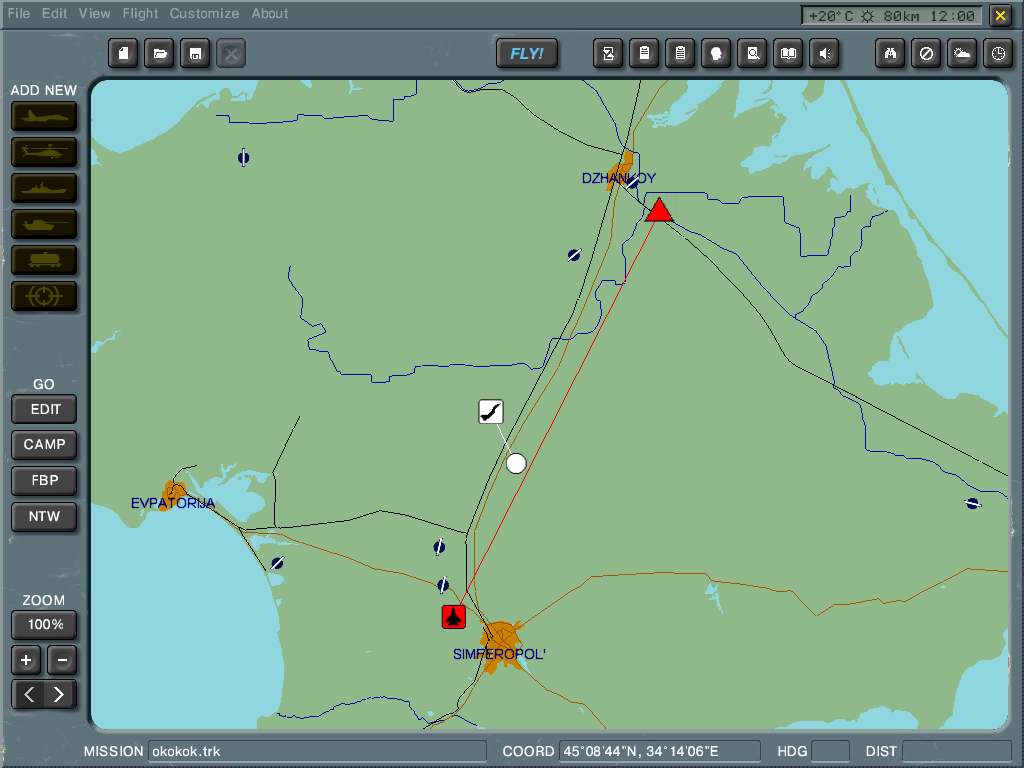The height and width of the screenshot is (768, 1024).
Task: Zoom in on the map
Action: 25,660
